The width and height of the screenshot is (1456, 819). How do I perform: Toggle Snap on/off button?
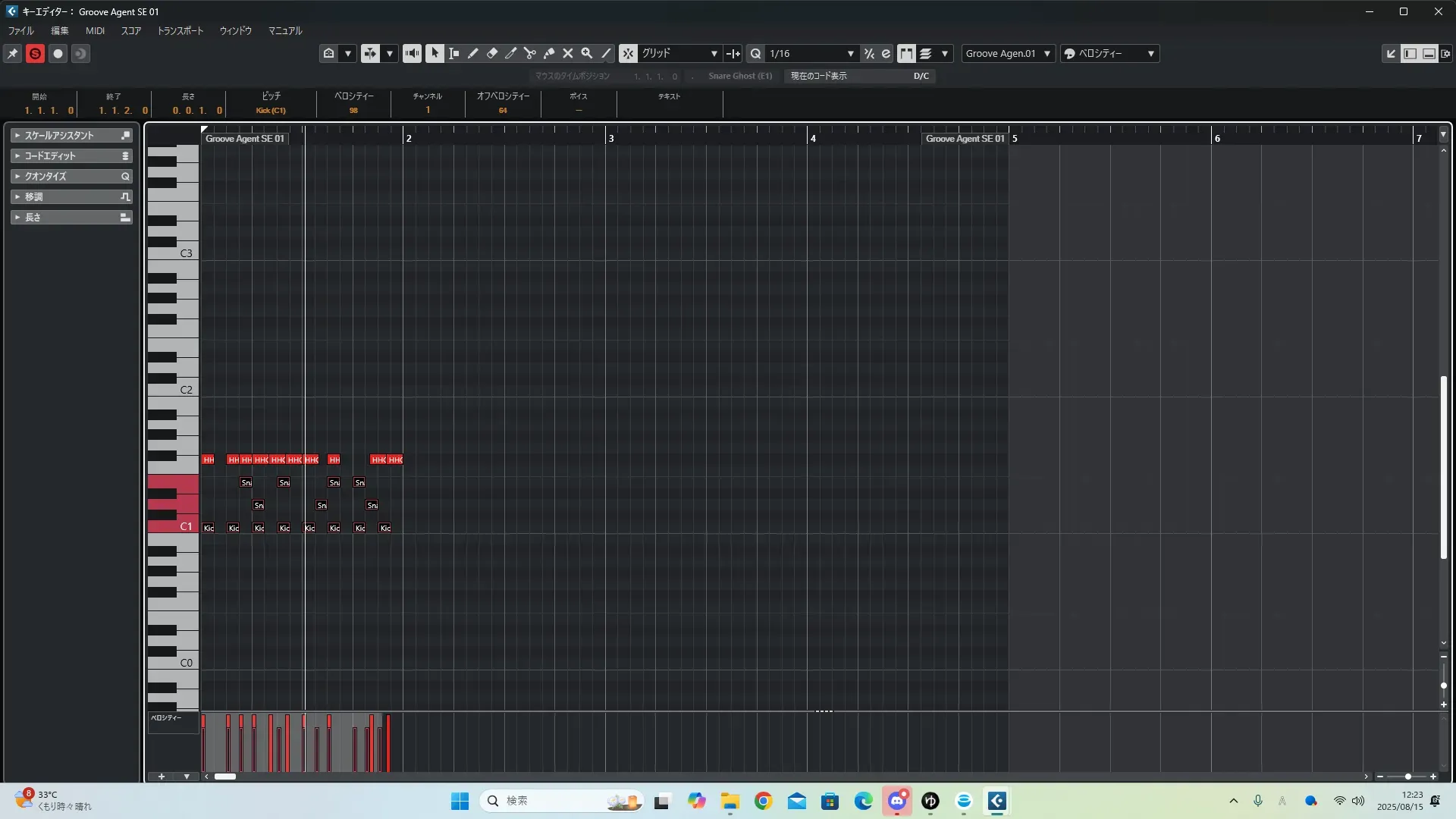pyautogui.click(x=628, y=53)
